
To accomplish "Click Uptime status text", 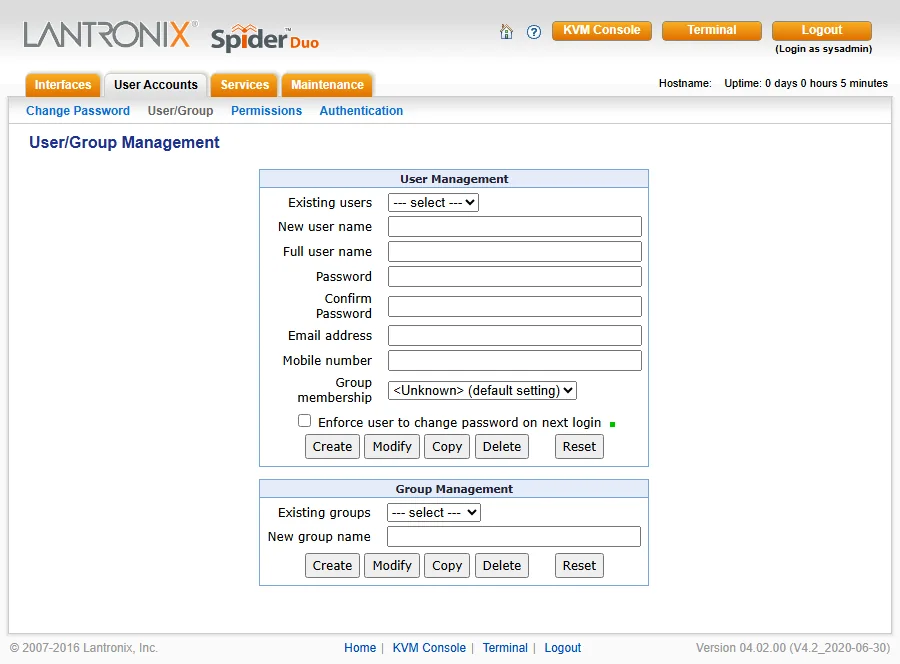I will coord(806,83).
